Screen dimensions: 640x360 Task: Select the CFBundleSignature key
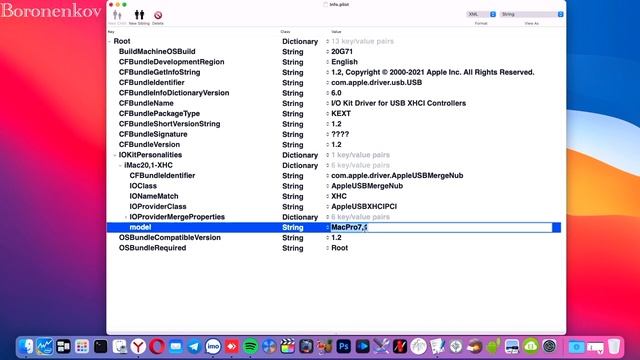tap(153, 134)
